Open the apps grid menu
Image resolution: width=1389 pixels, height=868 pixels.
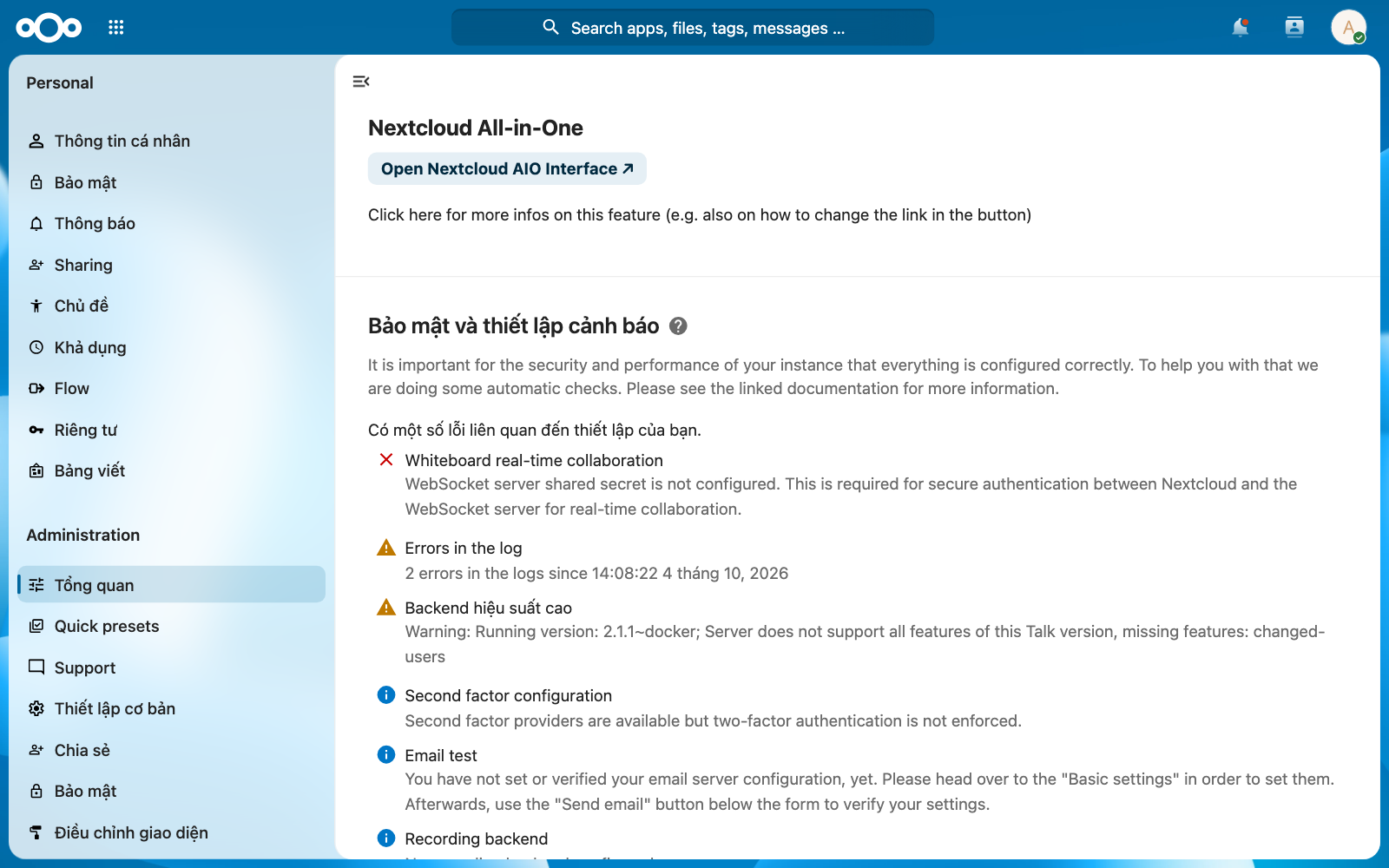click(x=116, y=28)
